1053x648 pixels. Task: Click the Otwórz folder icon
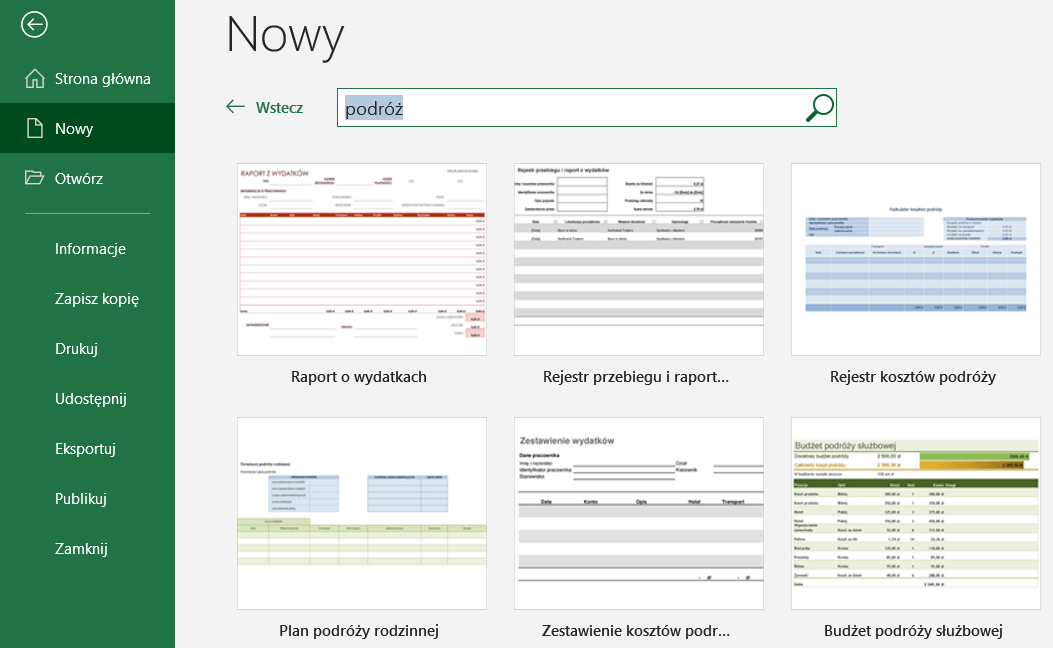tap(35, 179)
